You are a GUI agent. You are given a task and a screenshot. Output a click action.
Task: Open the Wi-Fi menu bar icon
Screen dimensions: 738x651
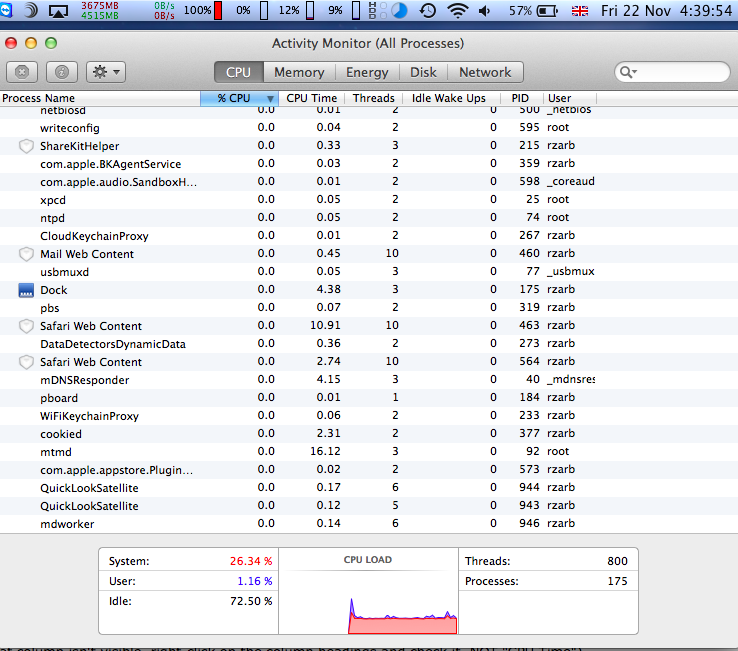pyautogui.click(x=457, y=10)
